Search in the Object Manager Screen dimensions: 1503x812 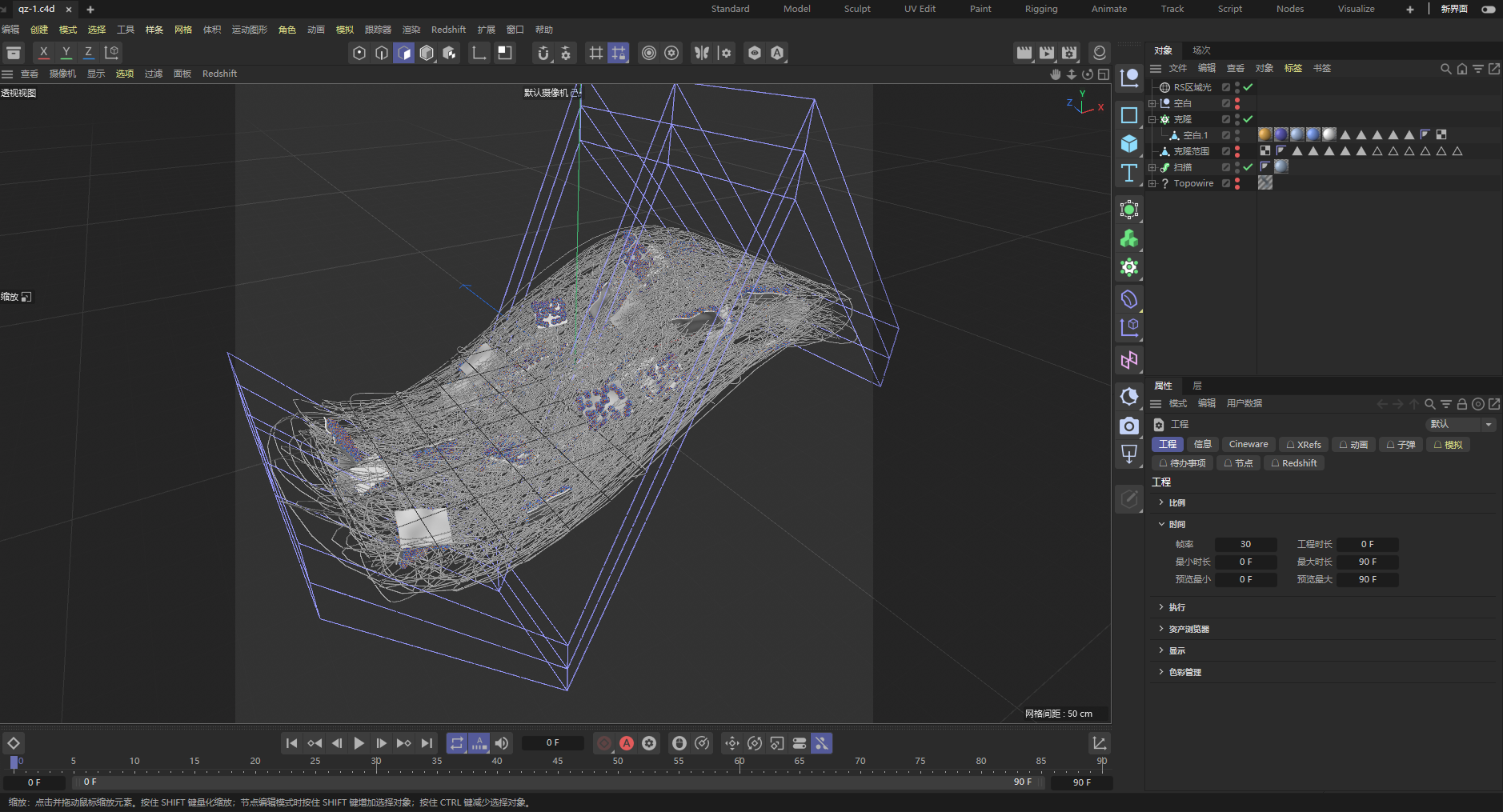1446,69
